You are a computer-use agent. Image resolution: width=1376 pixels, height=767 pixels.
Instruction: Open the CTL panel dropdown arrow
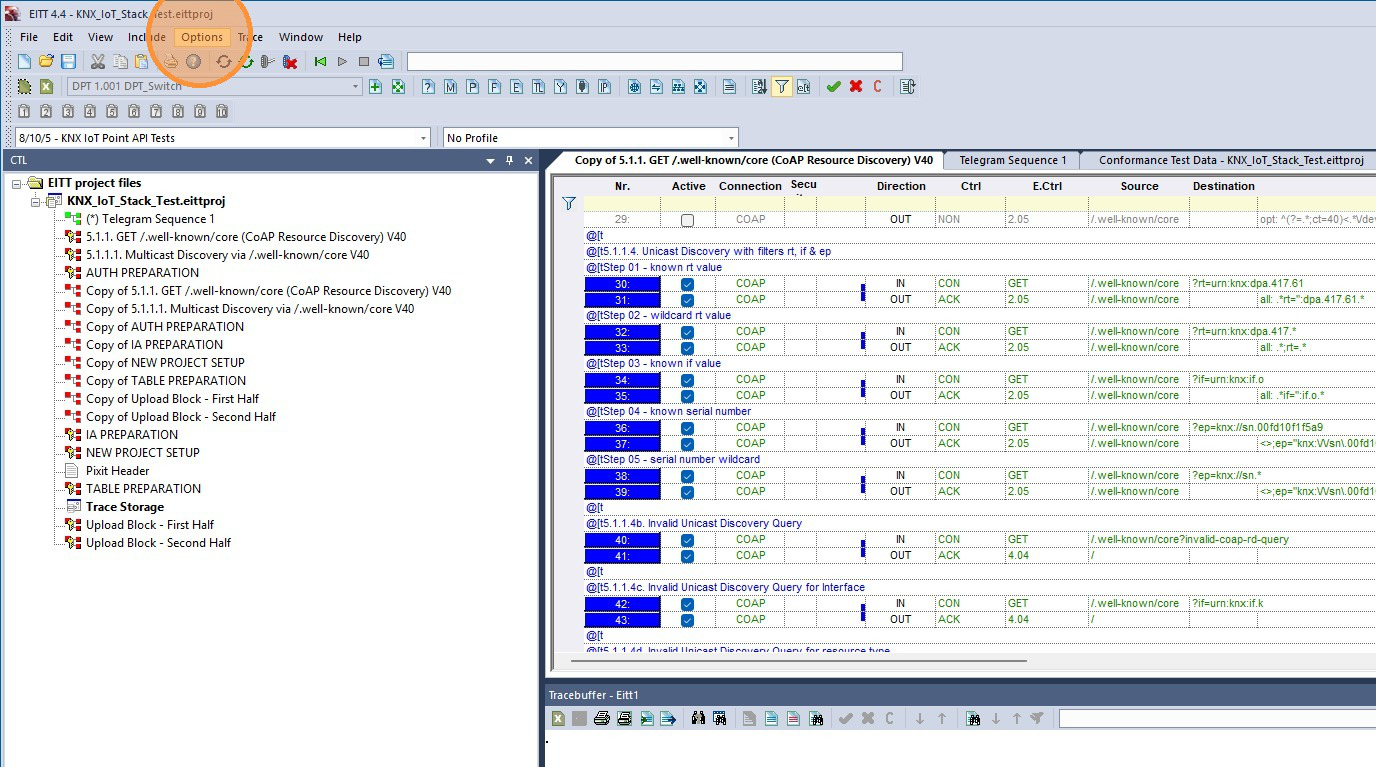(491, 161)
